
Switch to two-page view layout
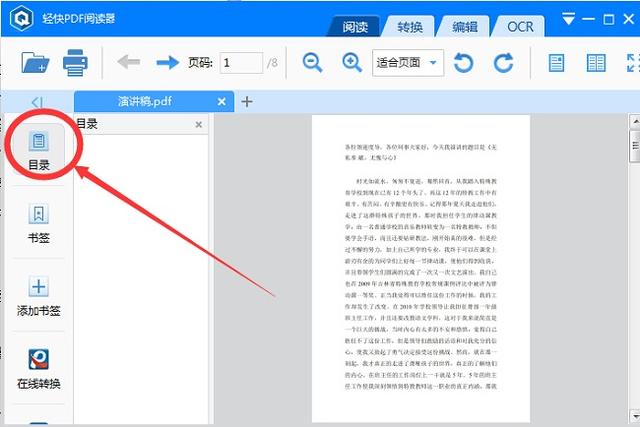coord(596,63)
